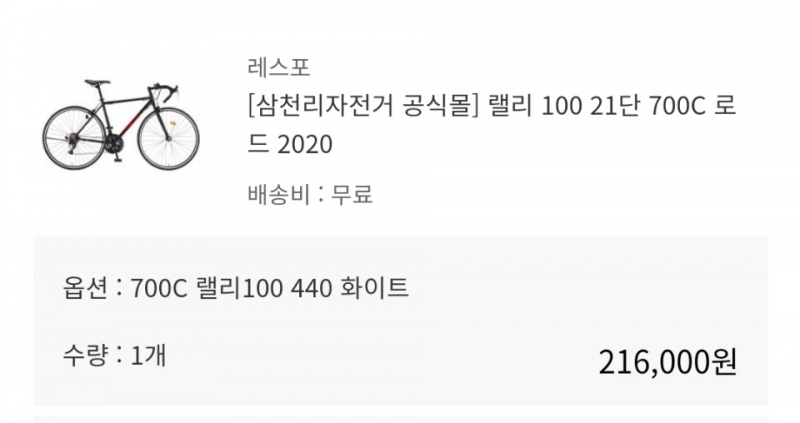Image resolution: width=800 pixels, height=423 pixels.
Task: Click the 수량 quantity label
Action: coord(84,354)
